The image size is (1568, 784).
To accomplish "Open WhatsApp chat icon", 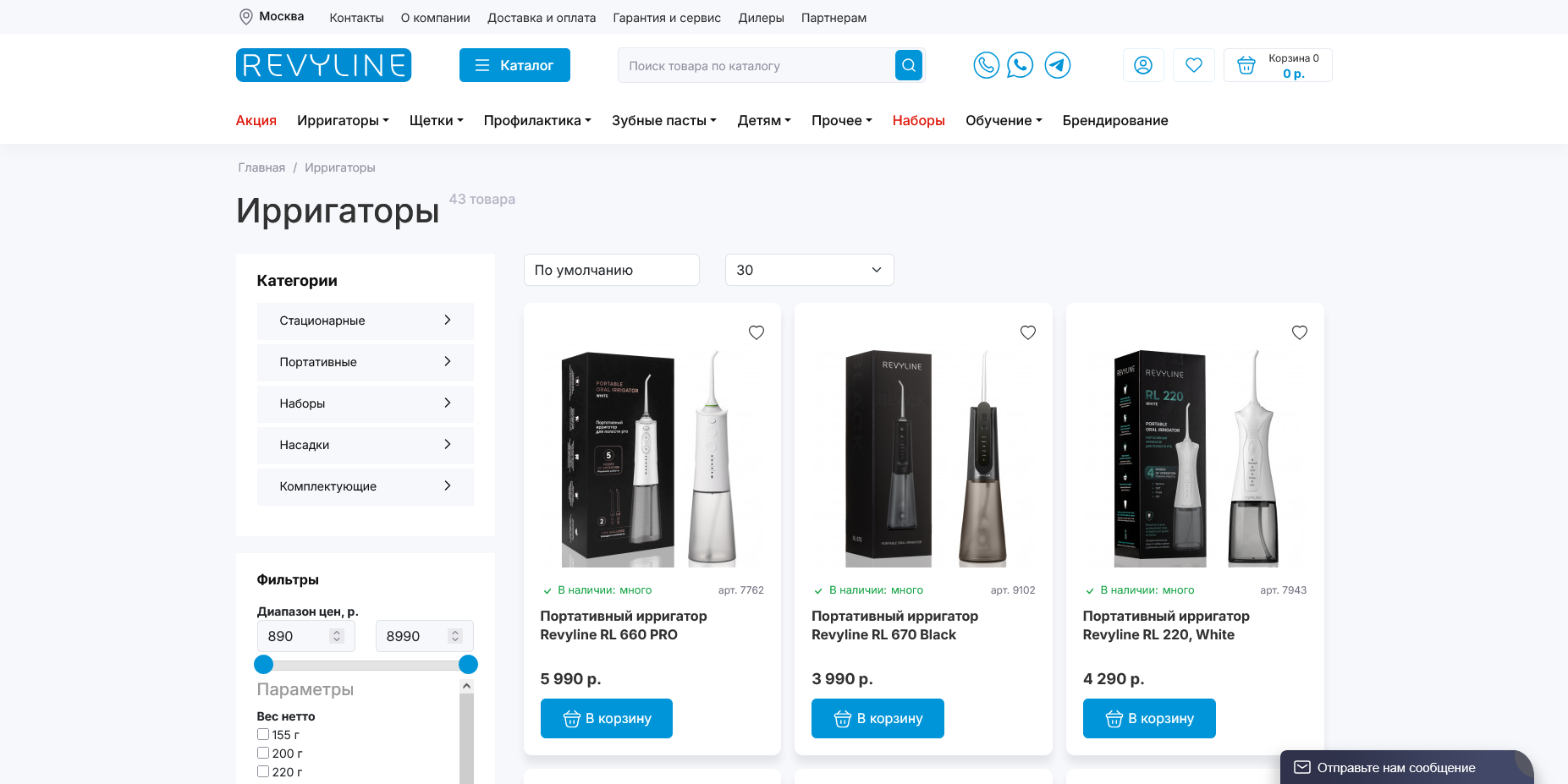I will click(x=1021, y=65).
